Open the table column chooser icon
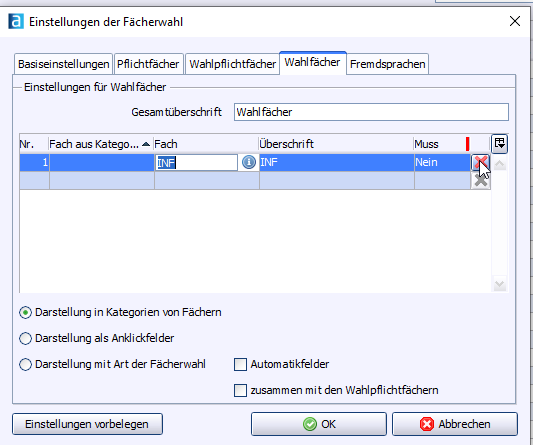 [499, 143]
